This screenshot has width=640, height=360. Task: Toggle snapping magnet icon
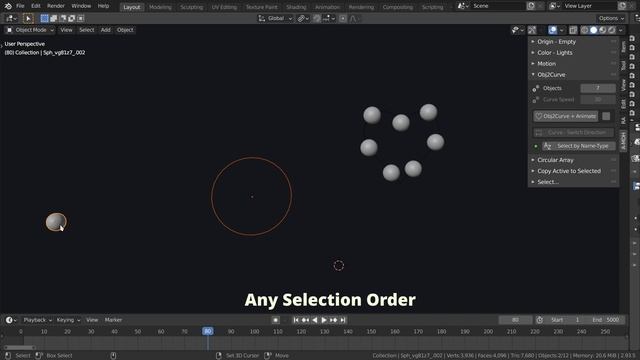317,18
